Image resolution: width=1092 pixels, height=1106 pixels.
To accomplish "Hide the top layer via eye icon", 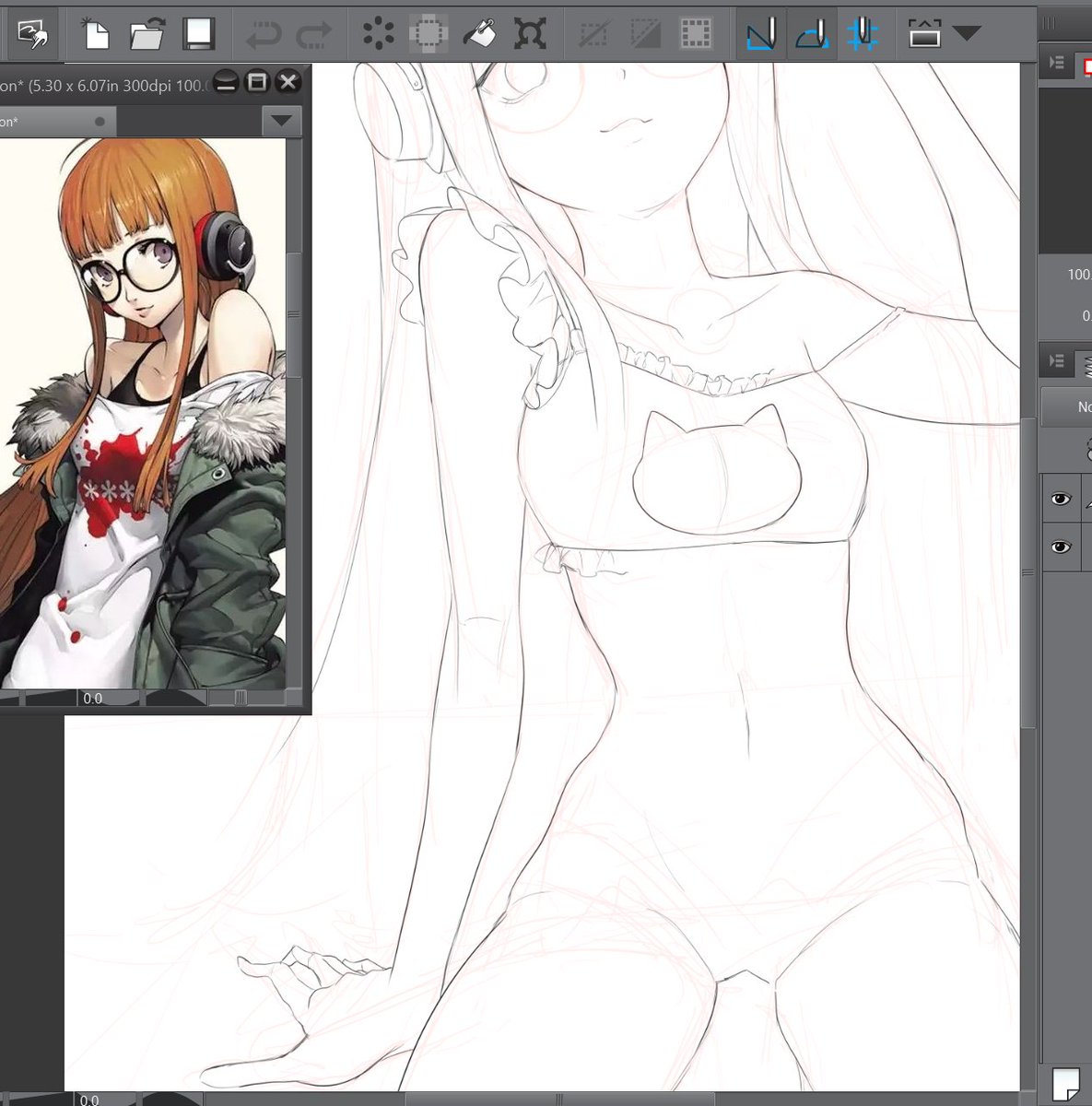I will pyautogui.click(x=1061, y=500).
